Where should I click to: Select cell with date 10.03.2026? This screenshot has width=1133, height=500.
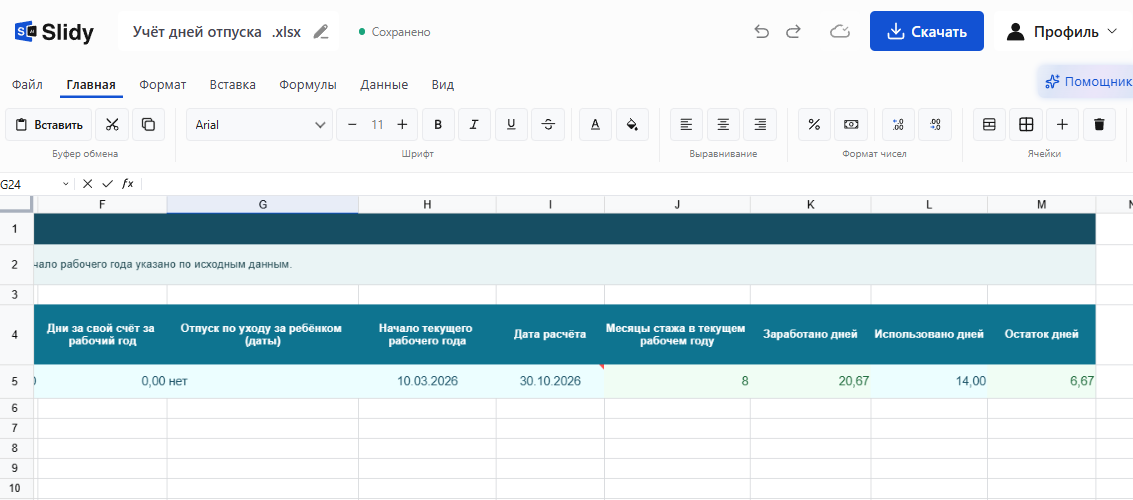click(x=427, y=382)
